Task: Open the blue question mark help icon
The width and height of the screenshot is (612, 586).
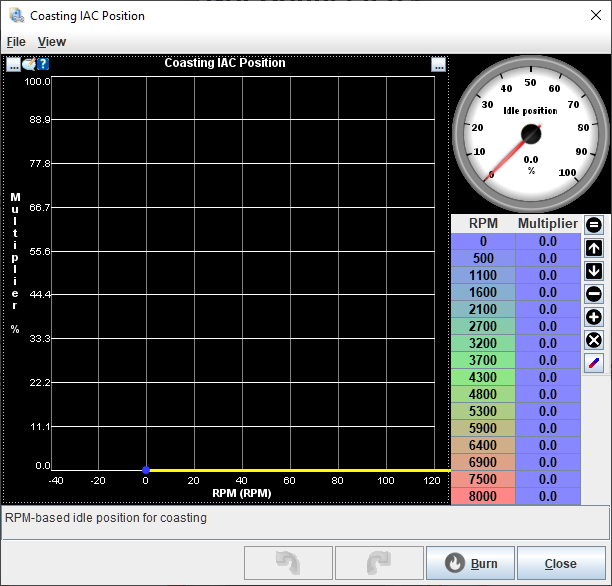Action: [43, 64]
